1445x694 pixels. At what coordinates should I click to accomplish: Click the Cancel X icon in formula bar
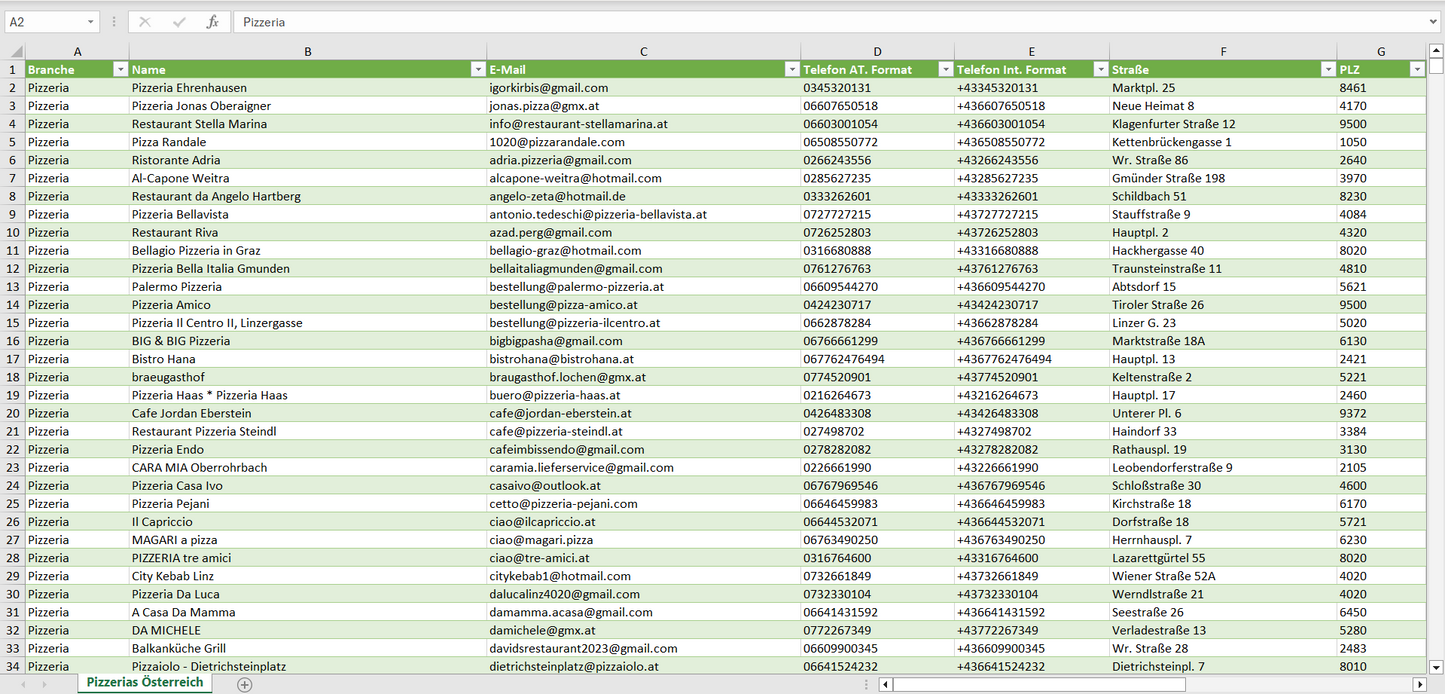tap(145, 22)
